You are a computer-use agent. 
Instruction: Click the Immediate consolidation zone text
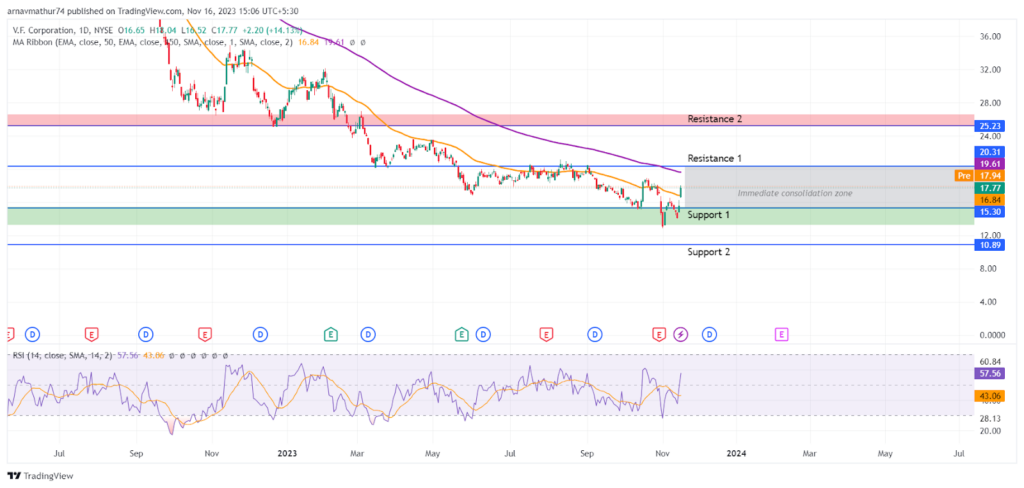click(x=795, y=193)
